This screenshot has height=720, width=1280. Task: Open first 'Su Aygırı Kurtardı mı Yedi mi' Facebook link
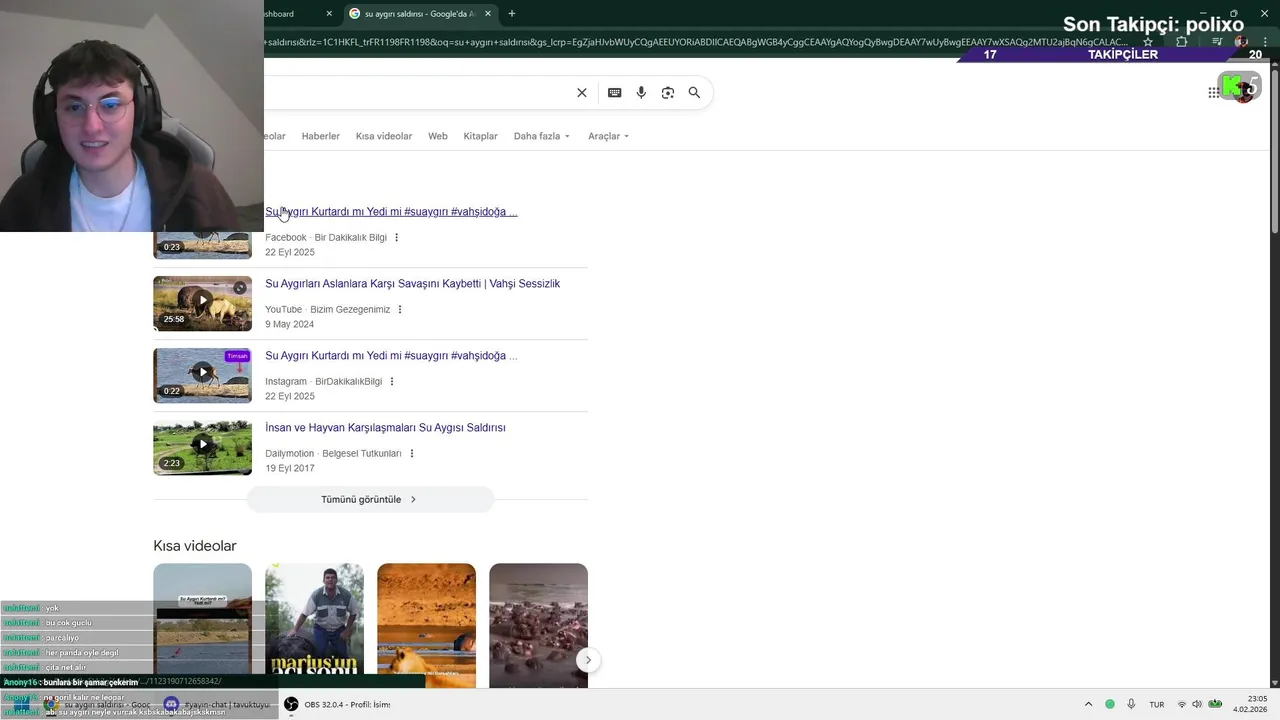(x=391, y=212)
